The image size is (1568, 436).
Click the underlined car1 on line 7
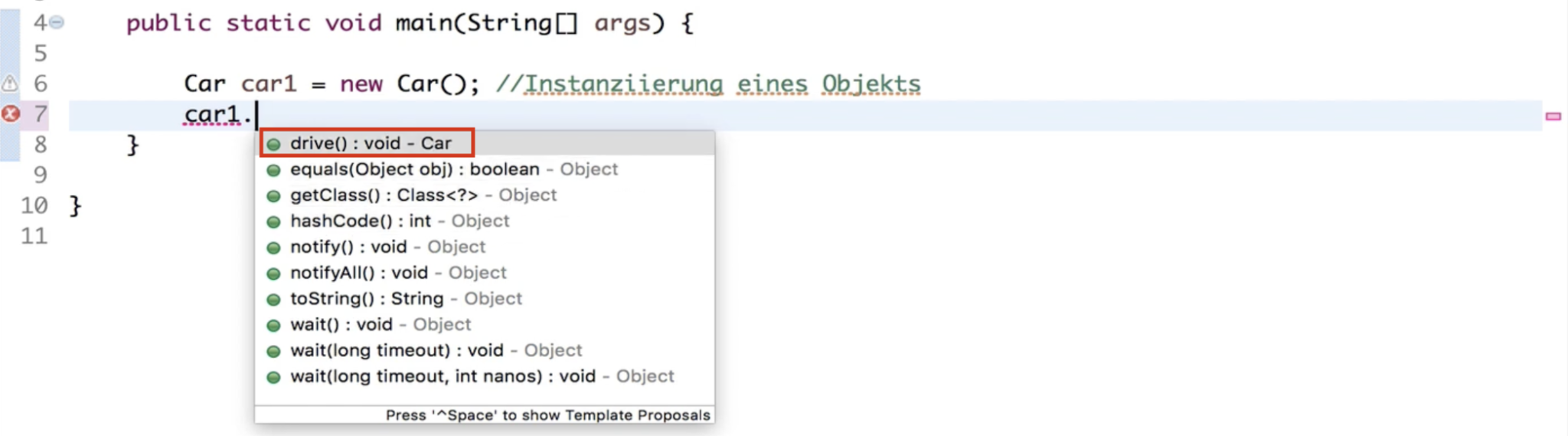[x=212, y=114]
